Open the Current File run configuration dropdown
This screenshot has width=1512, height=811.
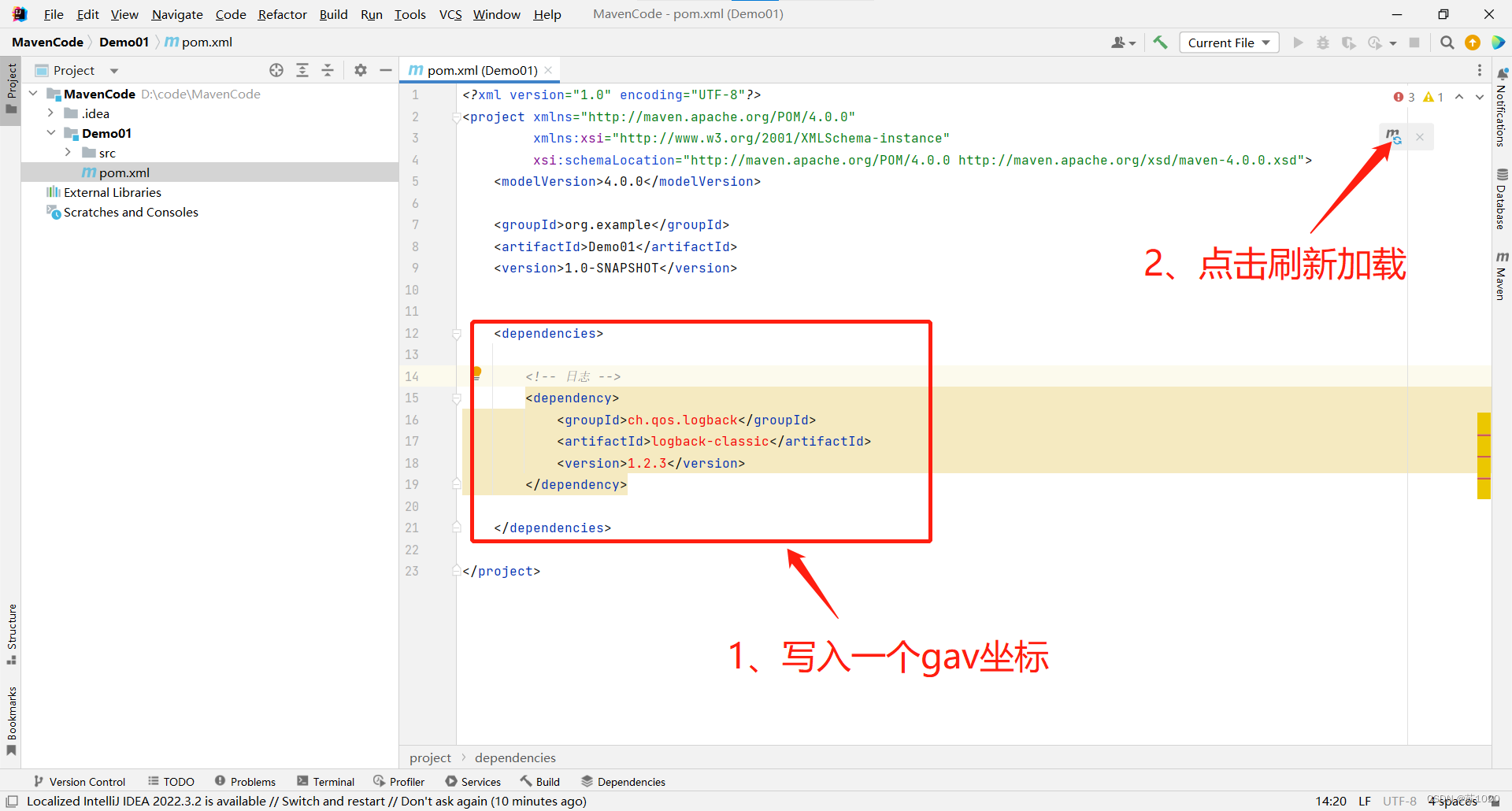[x=1228, y=43]
